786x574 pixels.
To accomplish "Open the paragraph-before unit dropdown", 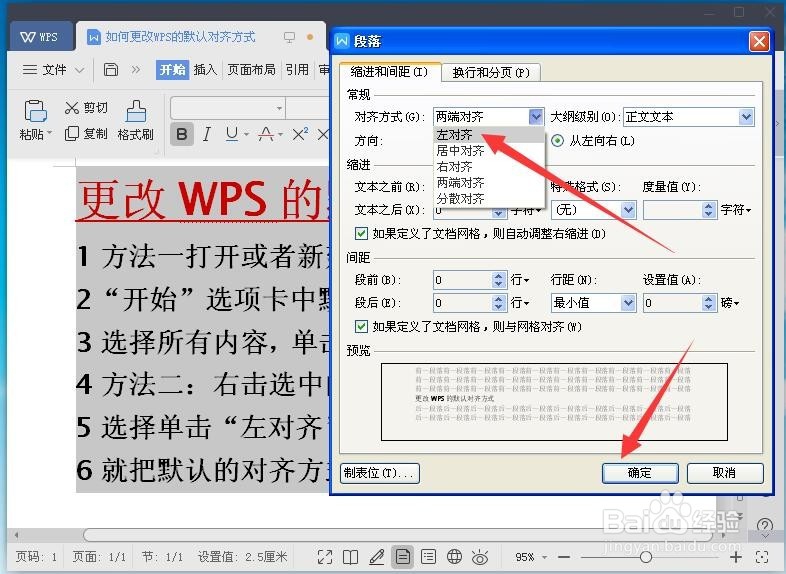I will coord(520,280).
